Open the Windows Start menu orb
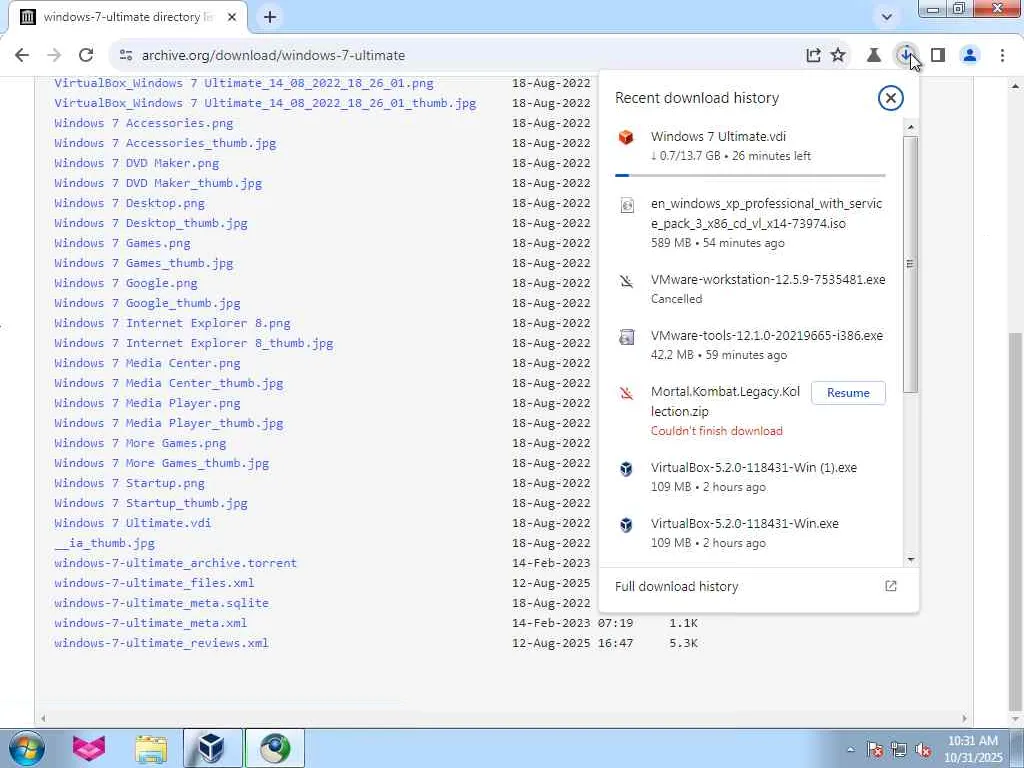 25,748
